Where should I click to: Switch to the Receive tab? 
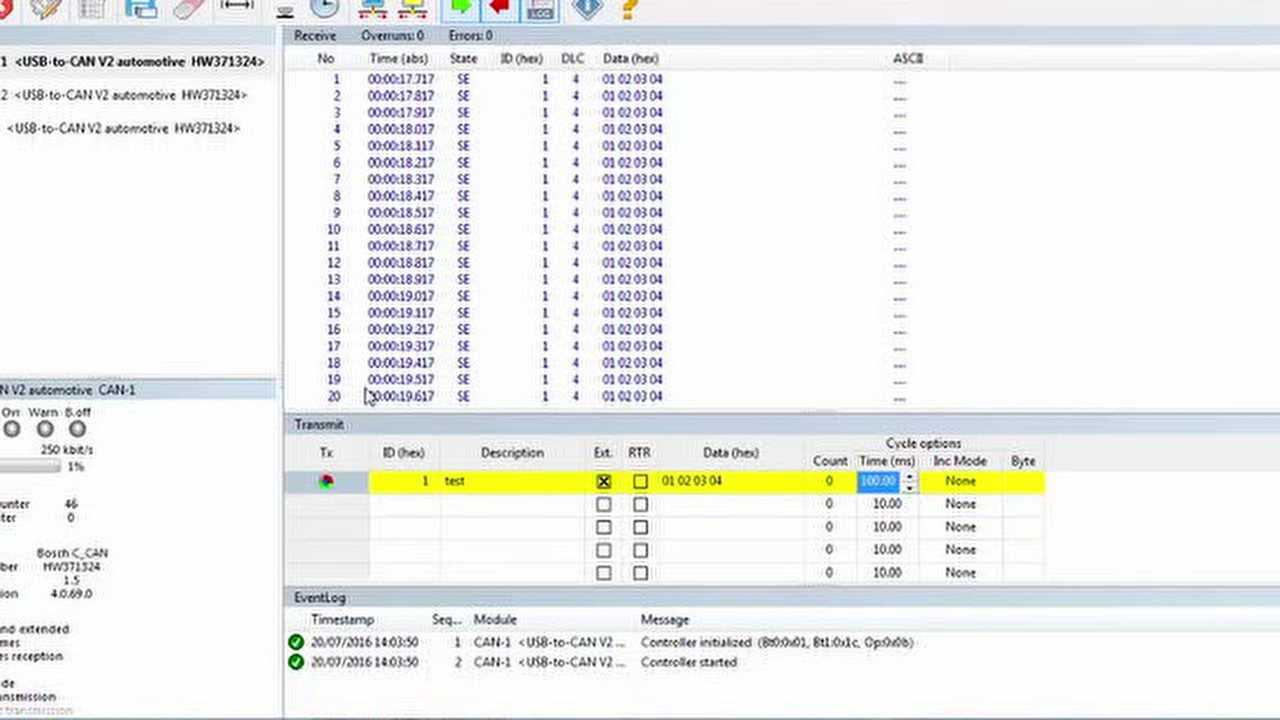[315, 35]
